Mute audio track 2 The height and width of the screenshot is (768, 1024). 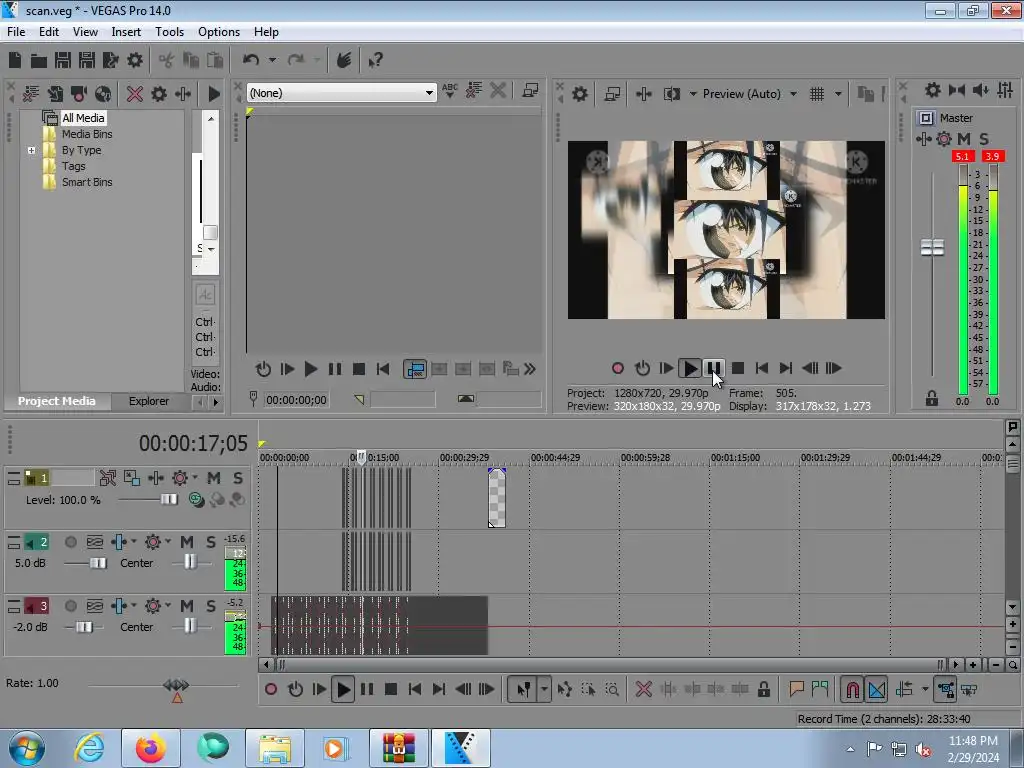[x=187, y=542]
